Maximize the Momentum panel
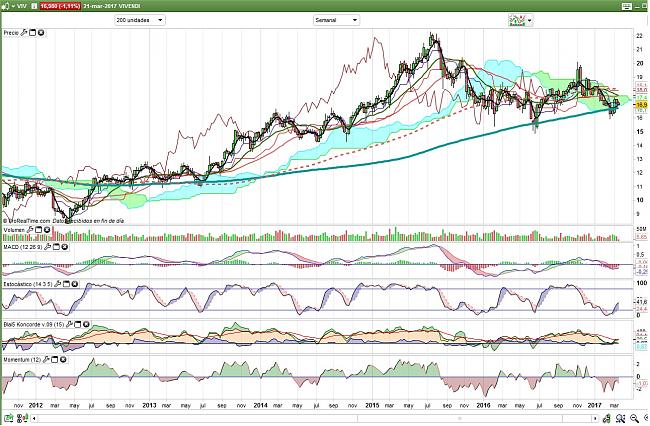Image resolution: width=650 pixels, height=426 pixels. tap(54, 360)
